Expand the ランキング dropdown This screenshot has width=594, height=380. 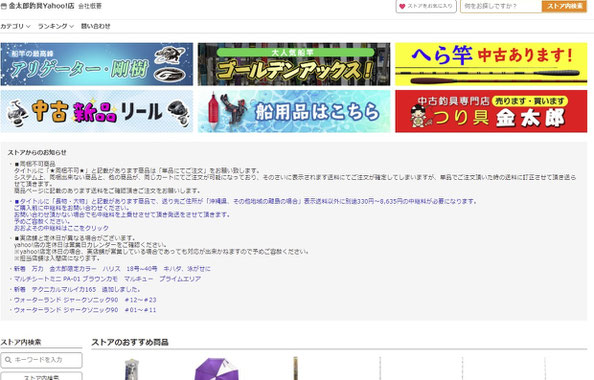(56, 26)
